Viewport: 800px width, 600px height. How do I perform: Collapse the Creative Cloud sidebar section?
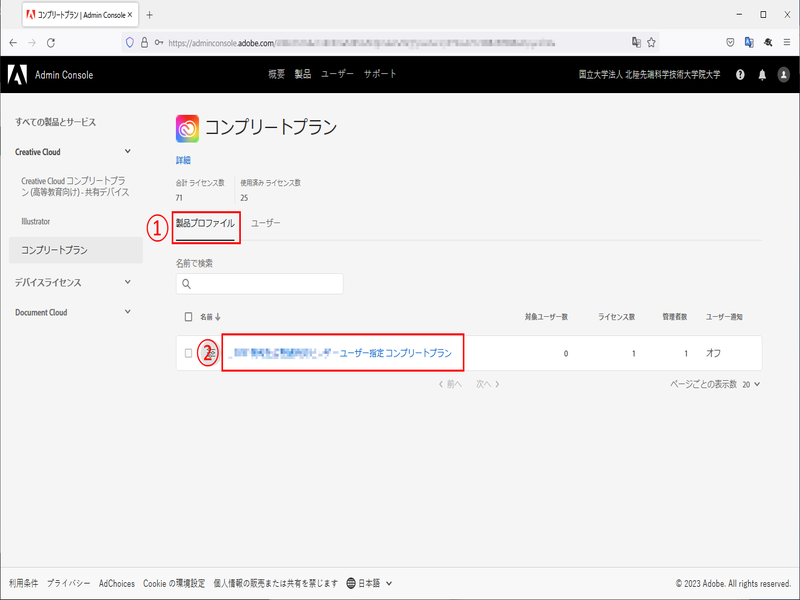(127, 152)
